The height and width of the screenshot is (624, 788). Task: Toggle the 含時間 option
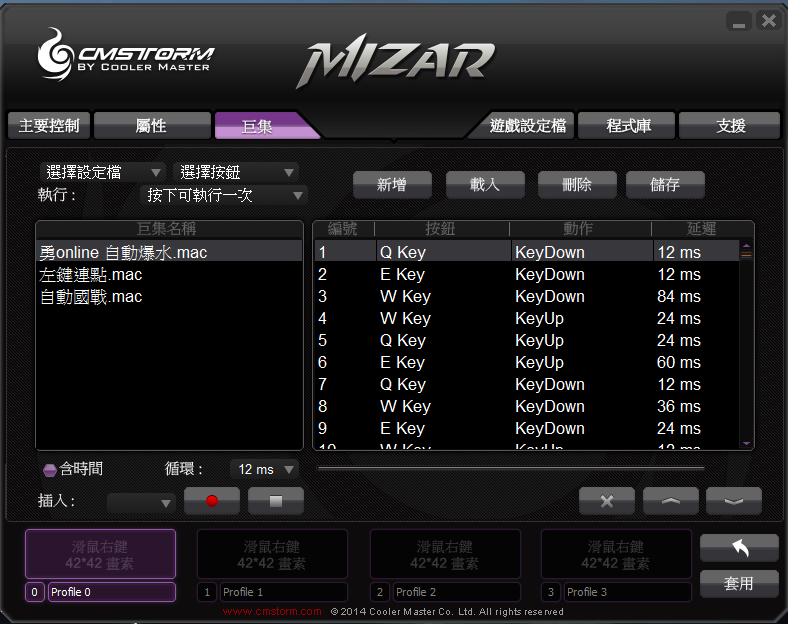50,470
